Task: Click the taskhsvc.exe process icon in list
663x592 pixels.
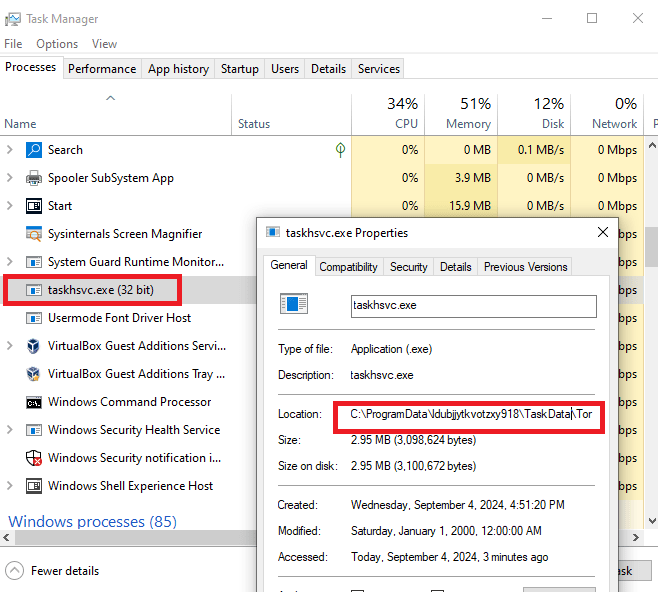Action: tap(33, 290)
